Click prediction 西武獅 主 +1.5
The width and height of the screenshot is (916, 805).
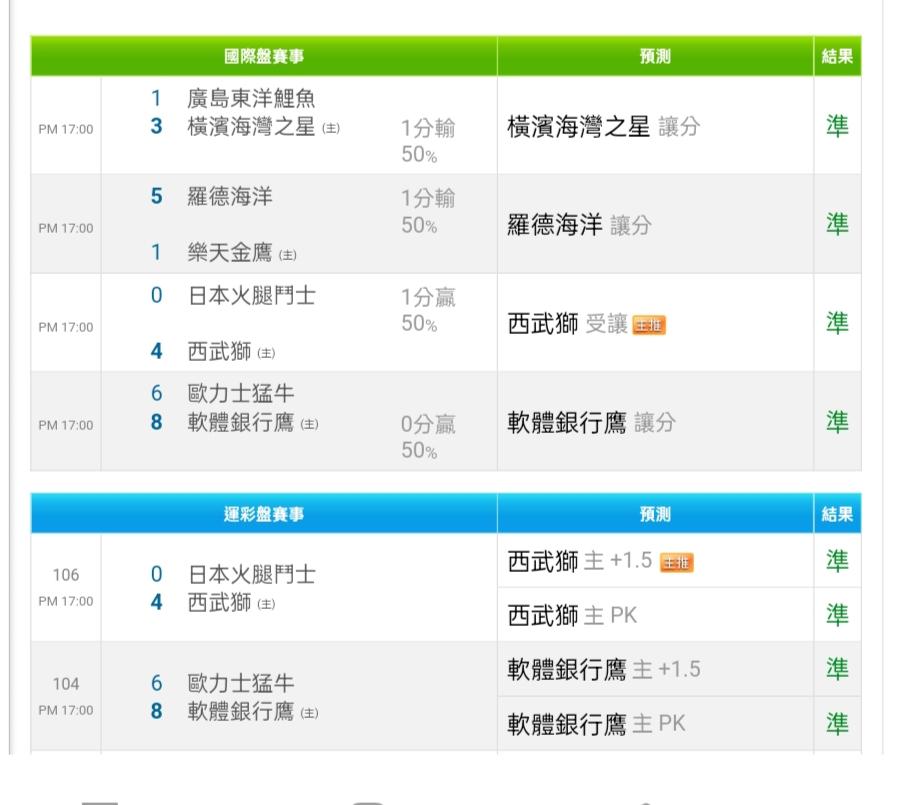pyautogui.click(x=580, y=561)
